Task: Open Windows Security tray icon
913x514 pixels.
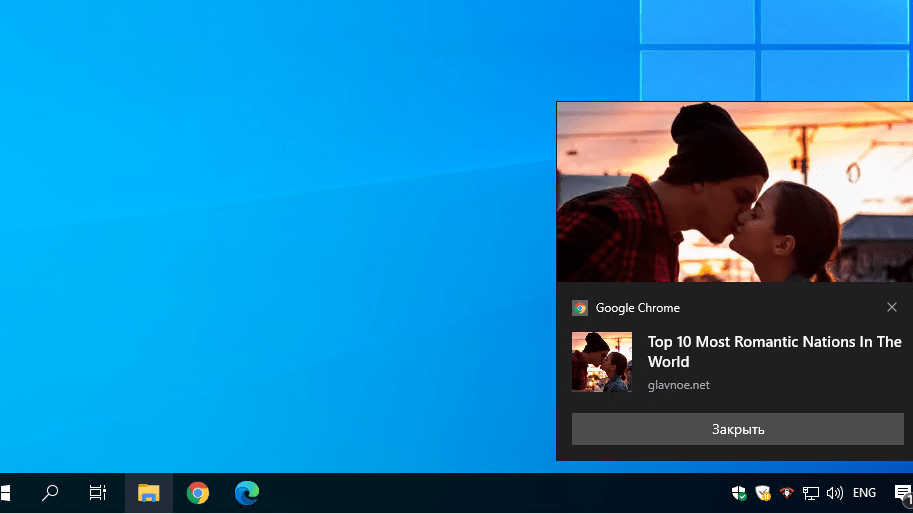Action: pyautogui.click(x=739, y=493)
